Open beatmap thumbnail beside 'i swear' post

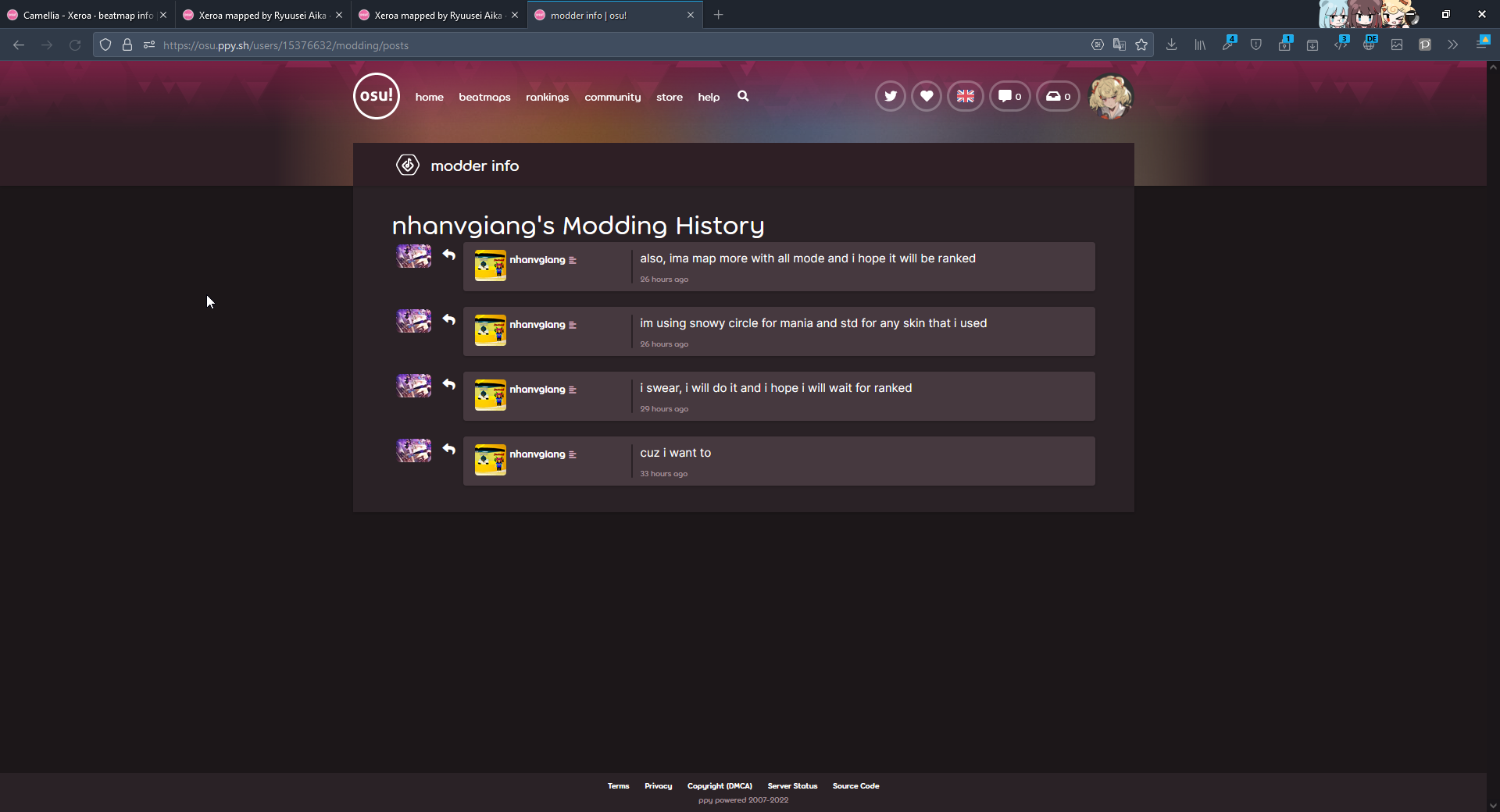[413, 385]
